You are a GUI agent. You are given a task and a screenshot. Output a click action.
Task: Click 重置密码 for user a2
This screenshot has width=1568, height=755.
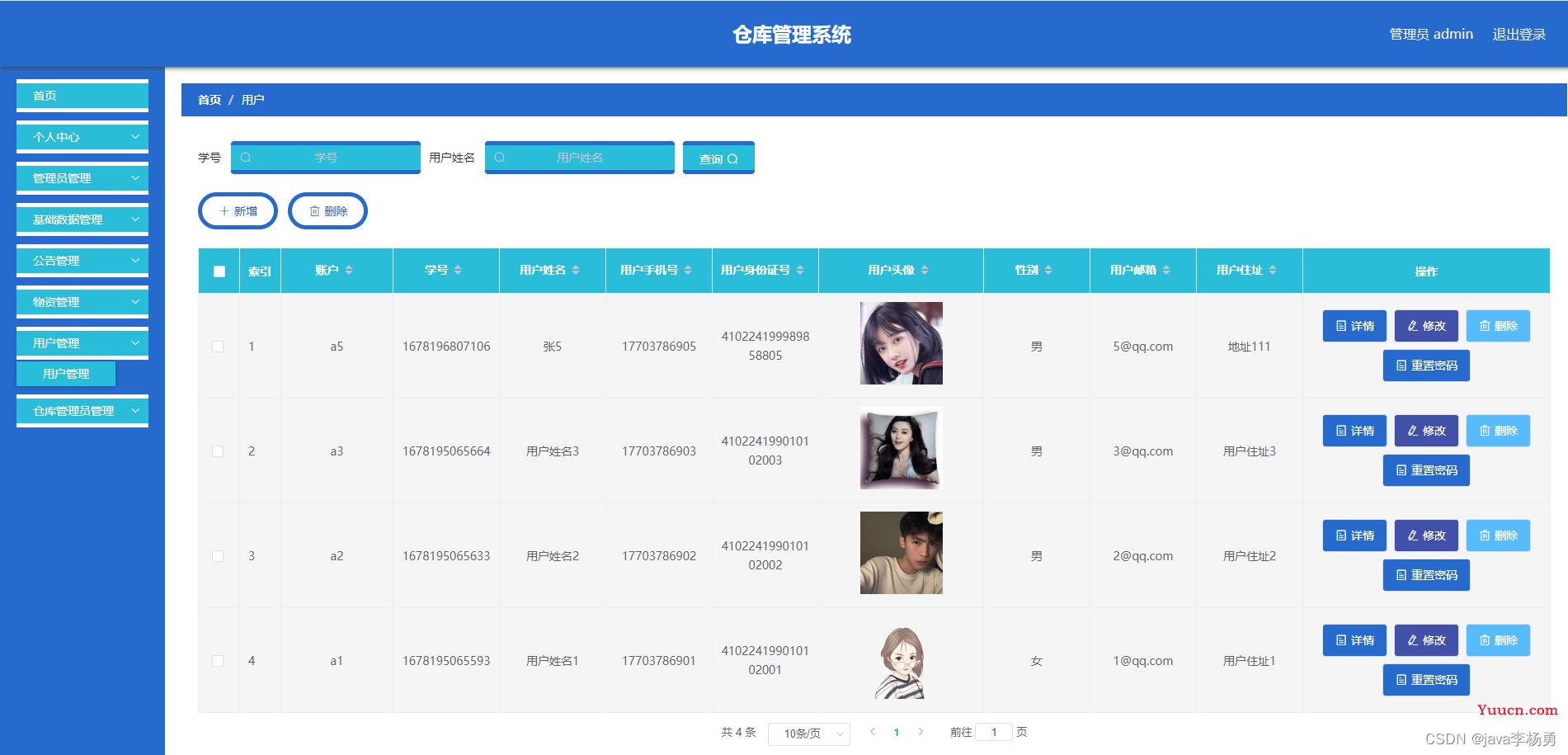pyautogui.click(x=1426, y=575)
